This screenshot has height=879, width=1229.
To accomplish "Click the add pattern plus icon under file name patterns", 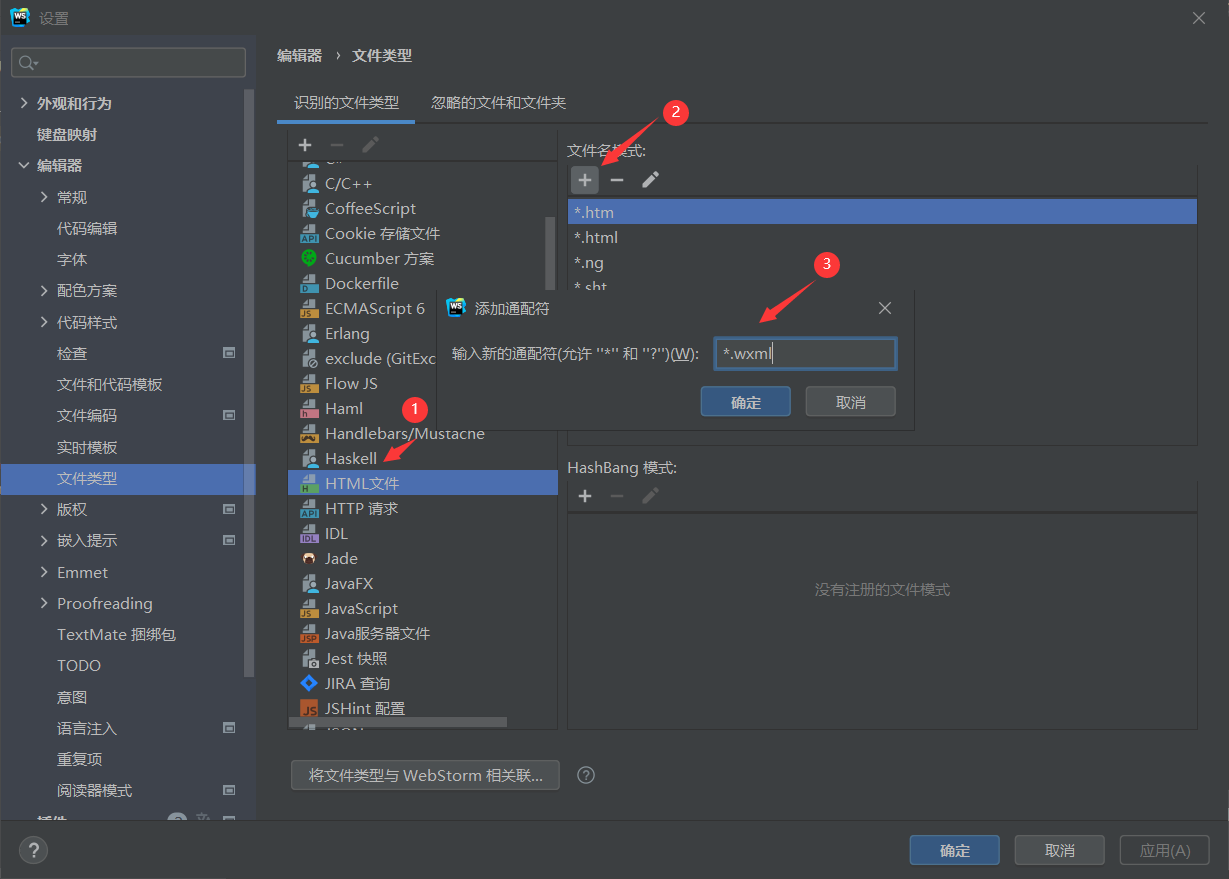I will [x=585, y=180].
